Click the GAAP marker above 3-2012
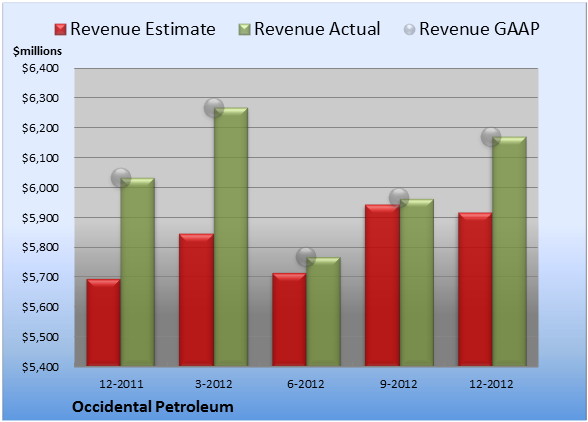 click(x=214, y=108)
